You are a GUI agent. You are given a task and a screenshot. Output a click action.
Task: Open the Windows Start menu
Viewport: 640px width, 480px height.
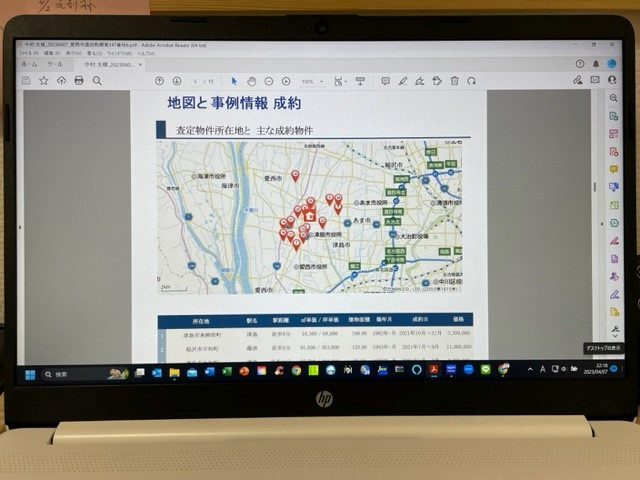[30, 375]
